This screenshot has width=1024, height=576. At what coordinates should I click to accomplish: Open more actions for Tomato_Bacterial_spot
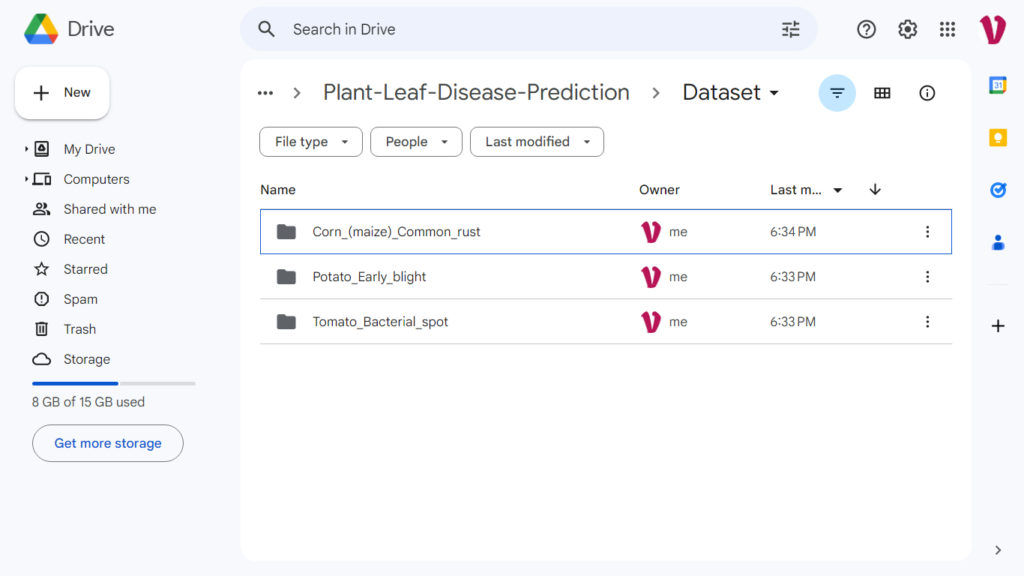[x=927, y=322]
